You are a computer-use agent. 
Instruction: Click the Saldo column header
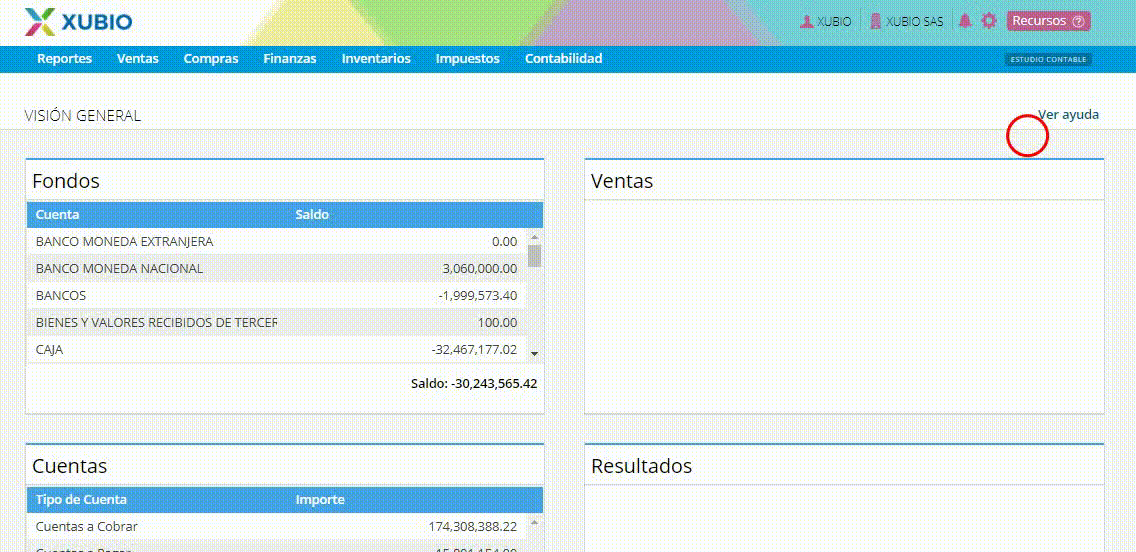pos(312,214)
